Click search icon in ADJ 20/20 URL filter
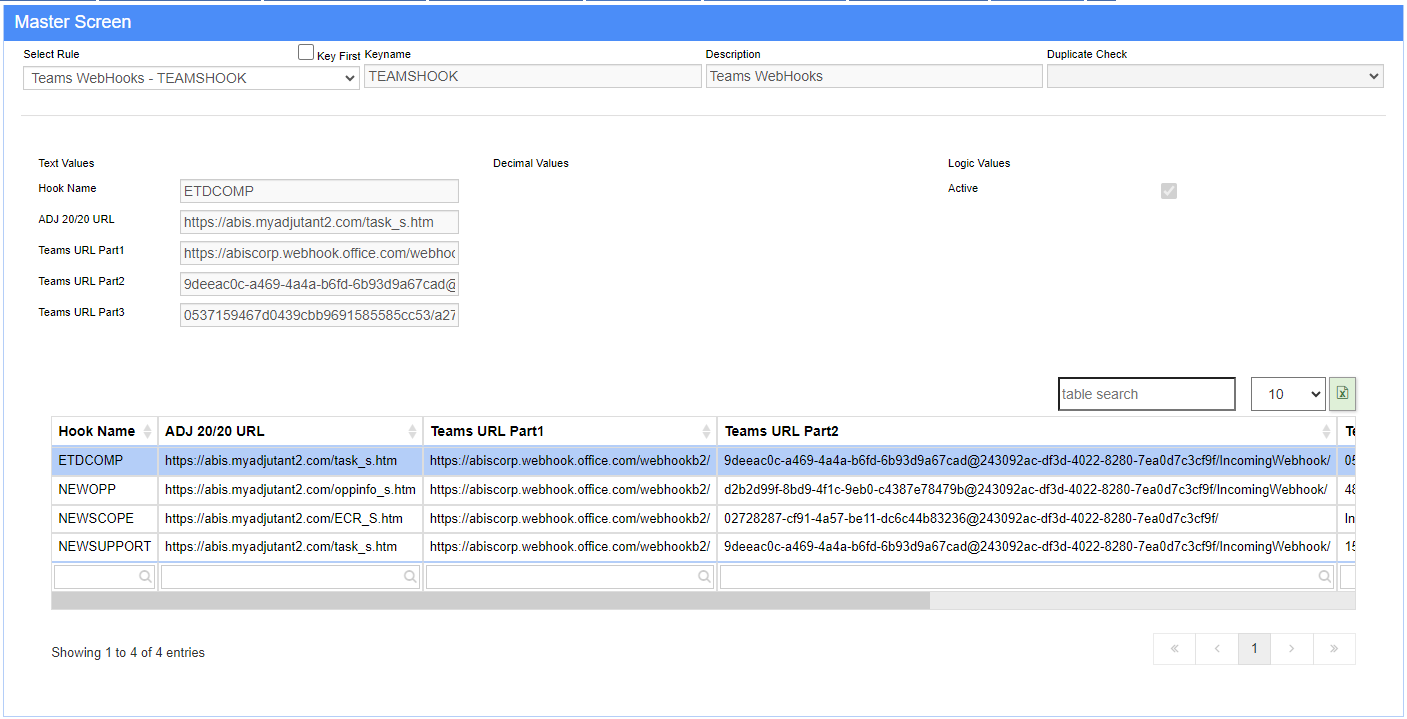 pos(410,576)
